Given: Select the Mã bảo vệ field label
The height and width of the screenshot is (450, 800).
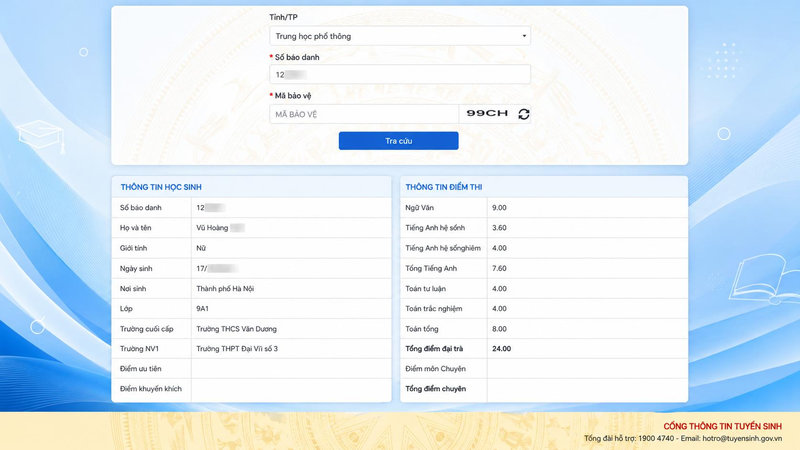Looking at the screenshot, I should tap(292, 95).
